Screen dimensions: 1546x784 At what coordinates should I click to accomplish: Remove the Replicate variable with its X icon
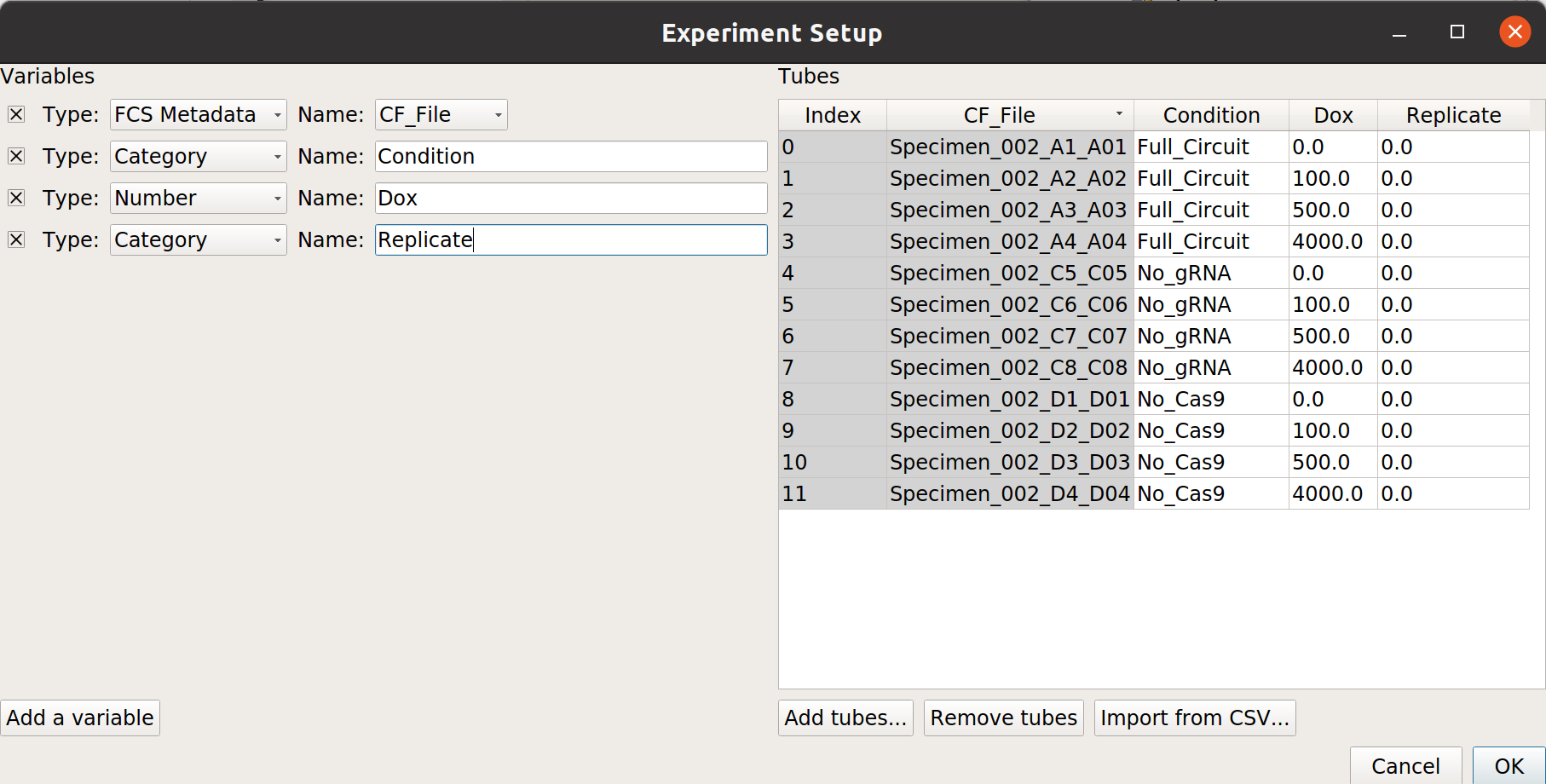16,239
